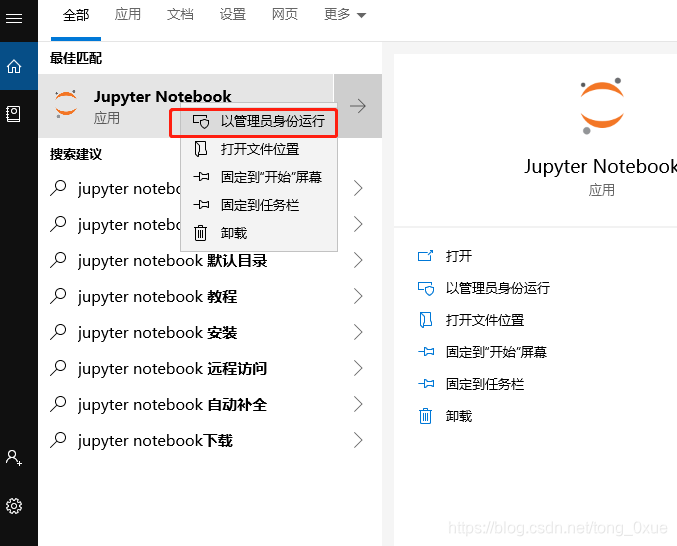Choose 卸载 in the context menu

(259, 233)
